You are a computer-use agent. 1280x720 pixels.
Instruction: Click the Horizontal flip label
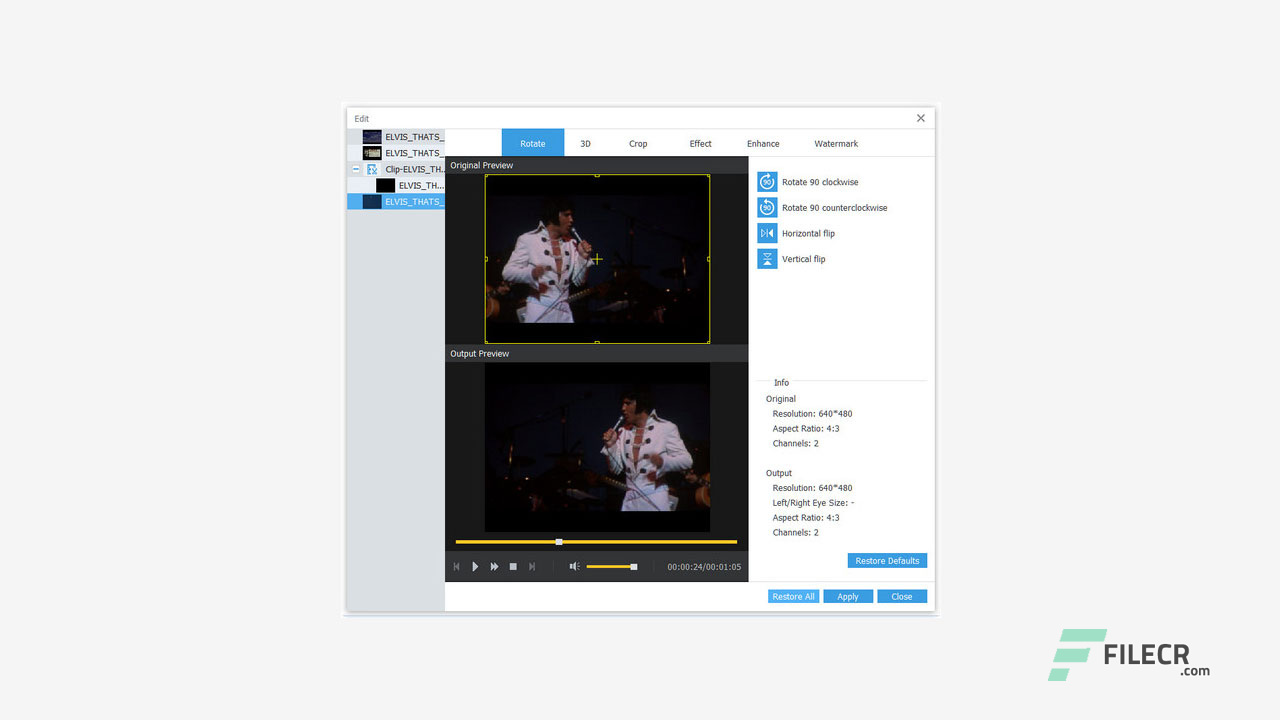tap(808, 233)
